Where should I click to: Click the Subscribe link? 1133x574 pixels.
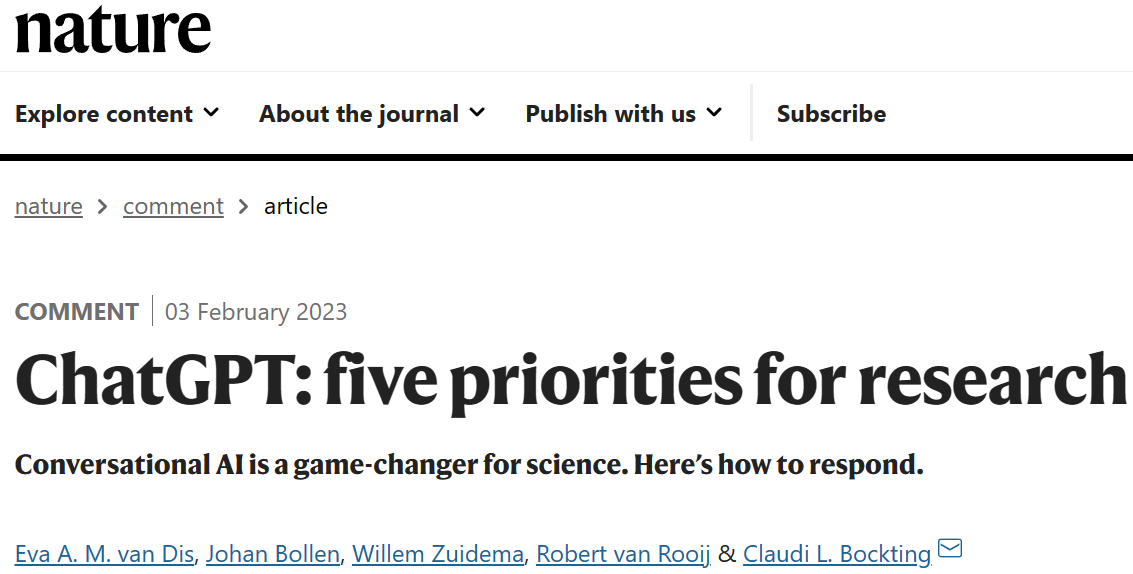[x=831, y=114]
